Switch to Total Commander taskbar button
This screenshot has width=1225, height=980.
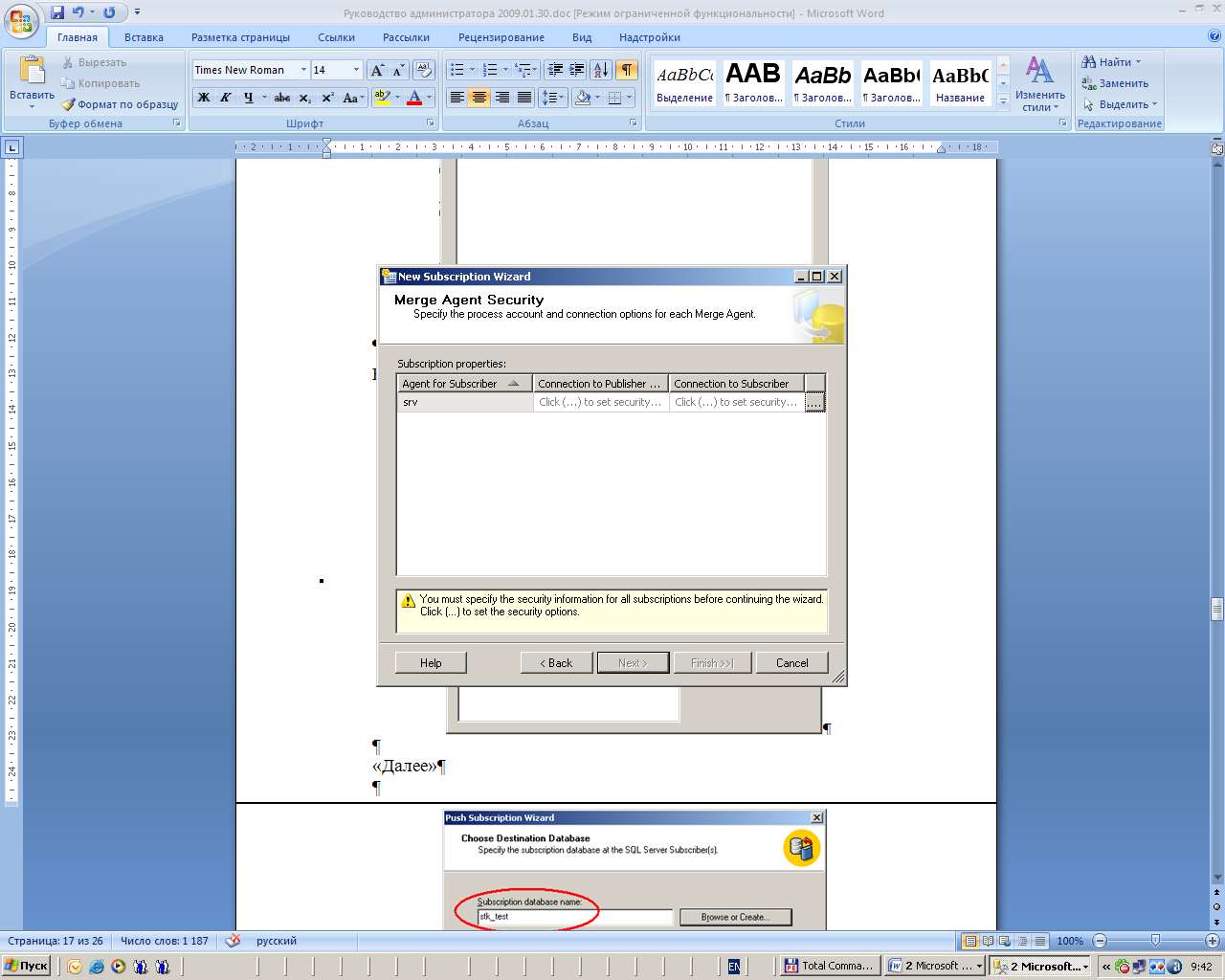click(828, 966)
